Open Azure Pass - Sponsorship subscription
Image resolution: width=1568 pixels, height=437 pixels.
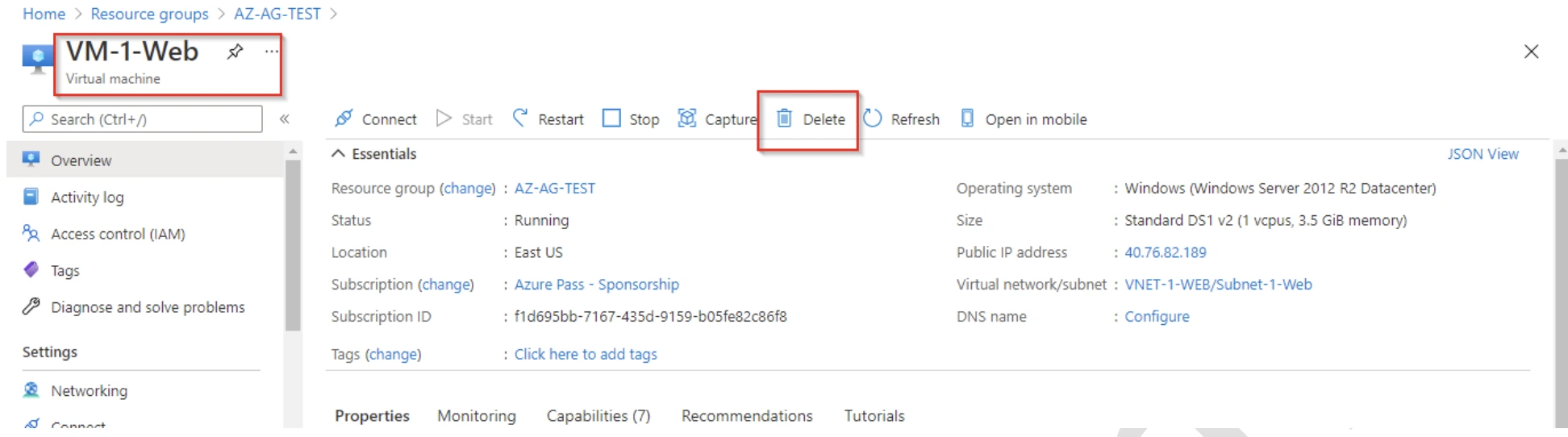tap(596, 284)
